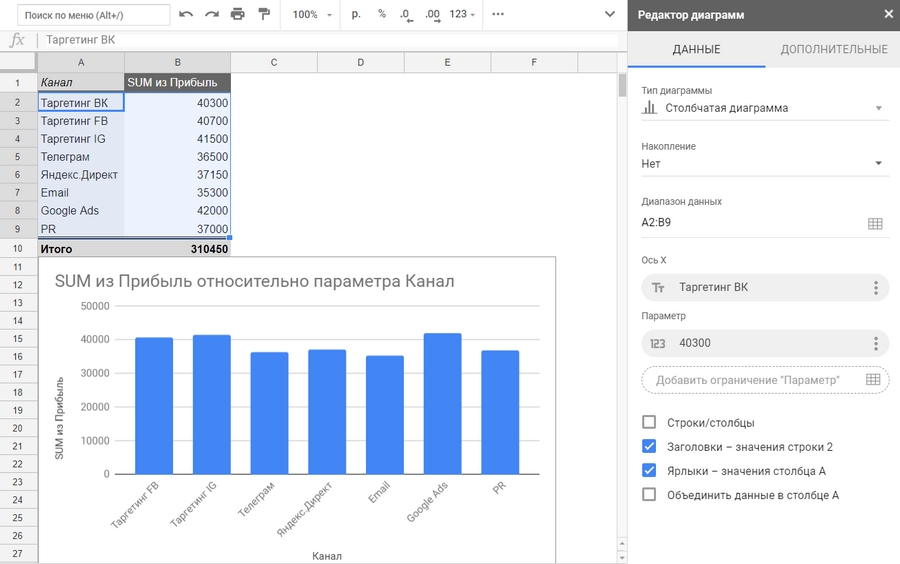Viewport: 900px width, 564px height.
Task: Click the increase decimal places icon
Action: [x=432, y=15]
